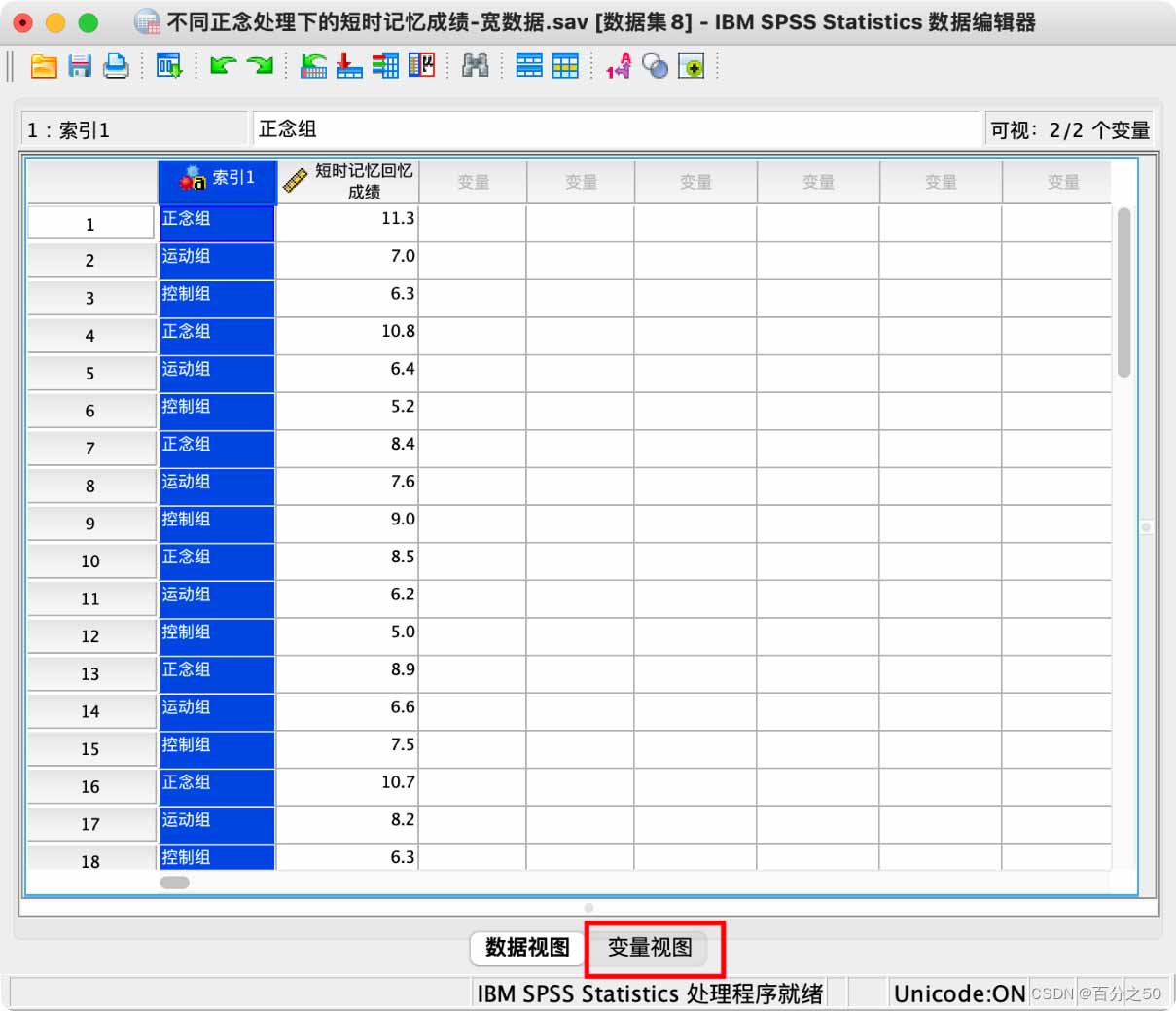Click cell 控制组 in row 12

click(217, 635)
